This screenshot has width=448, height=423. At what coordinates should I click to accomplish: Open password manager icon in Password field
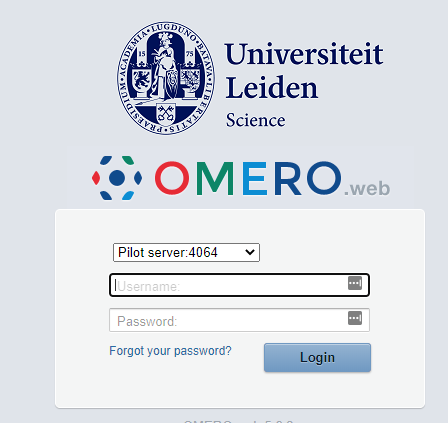[x=355, y=318]
